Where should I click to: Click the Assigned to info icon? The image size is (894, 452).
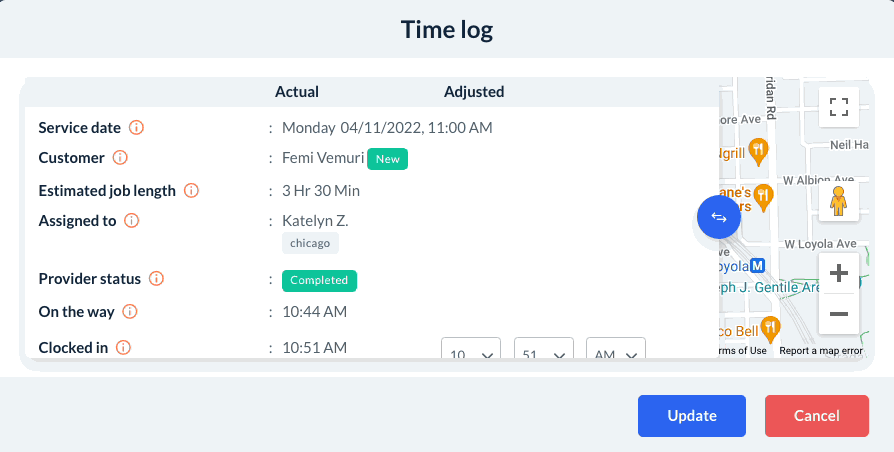click(x=131, y=221)
